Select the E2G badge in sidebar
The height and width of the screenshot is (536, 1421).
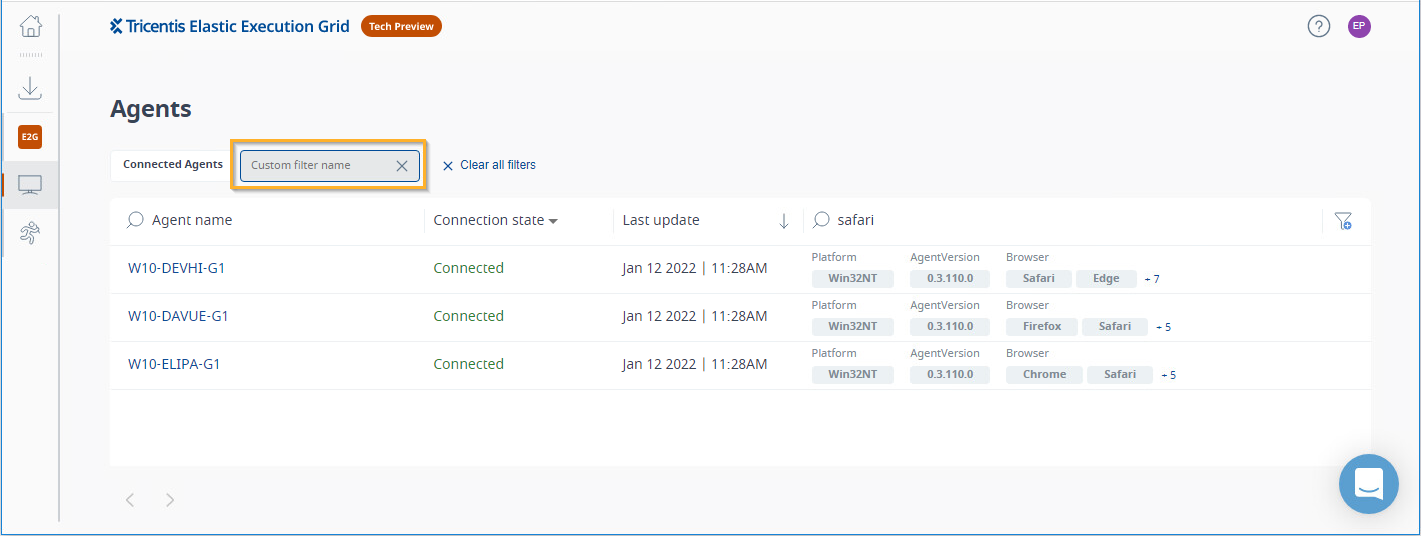pyautogui.click(x=30, y=137)
